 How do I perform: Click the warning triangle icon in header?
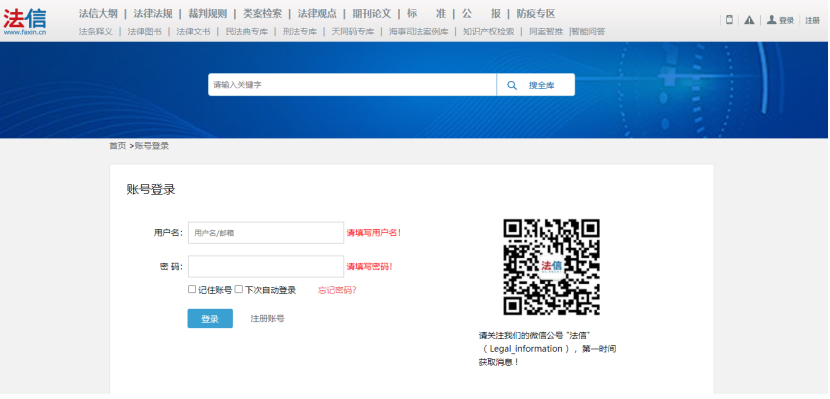click(x=749, y=20)
